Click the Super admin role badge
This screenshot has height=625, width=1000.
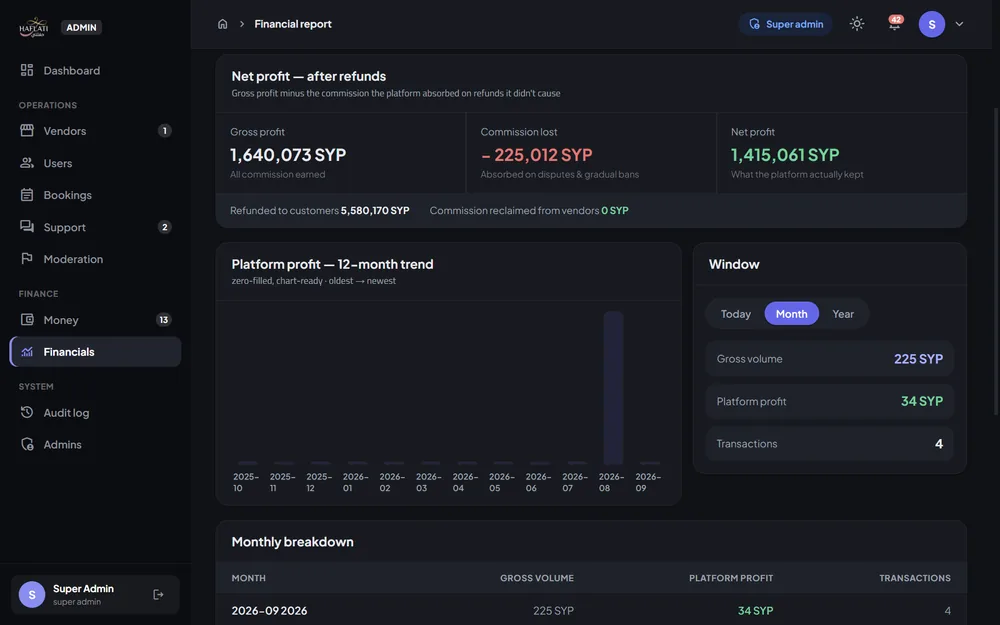pyautogui.click(x=786, y=24)
